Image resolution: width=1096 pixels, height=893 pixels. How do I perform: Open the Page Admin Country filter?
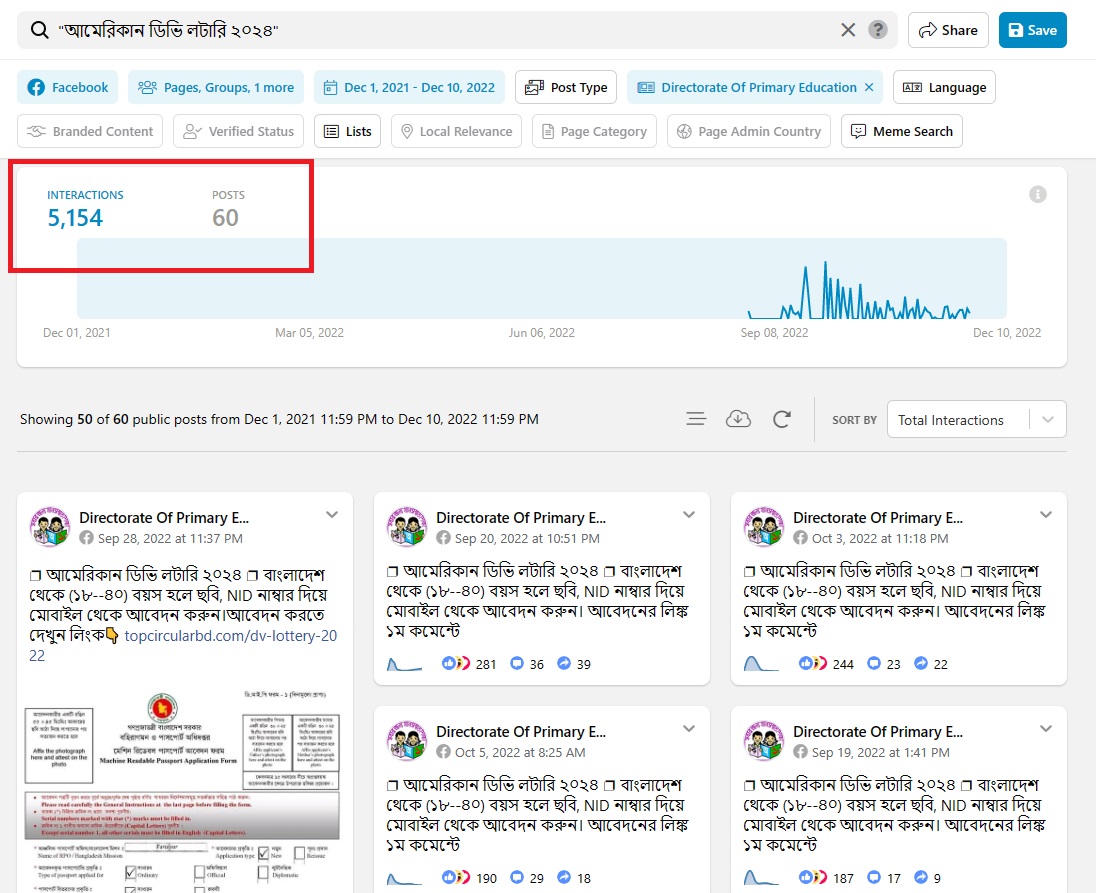749,131
